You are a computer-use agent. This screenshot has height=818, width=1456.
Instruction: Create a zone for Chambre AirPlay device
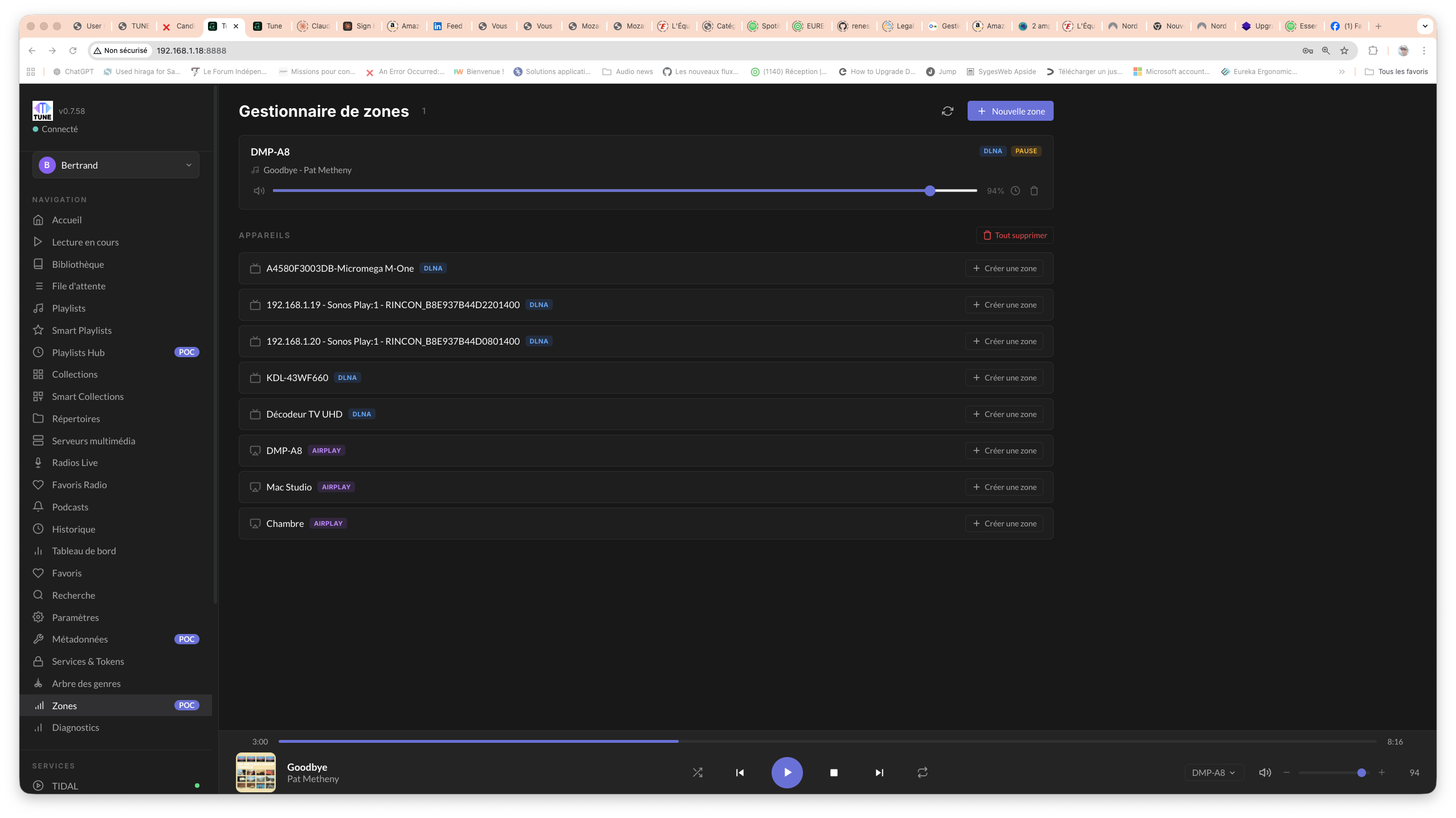pyautogui.click(x=1004, y=523)
